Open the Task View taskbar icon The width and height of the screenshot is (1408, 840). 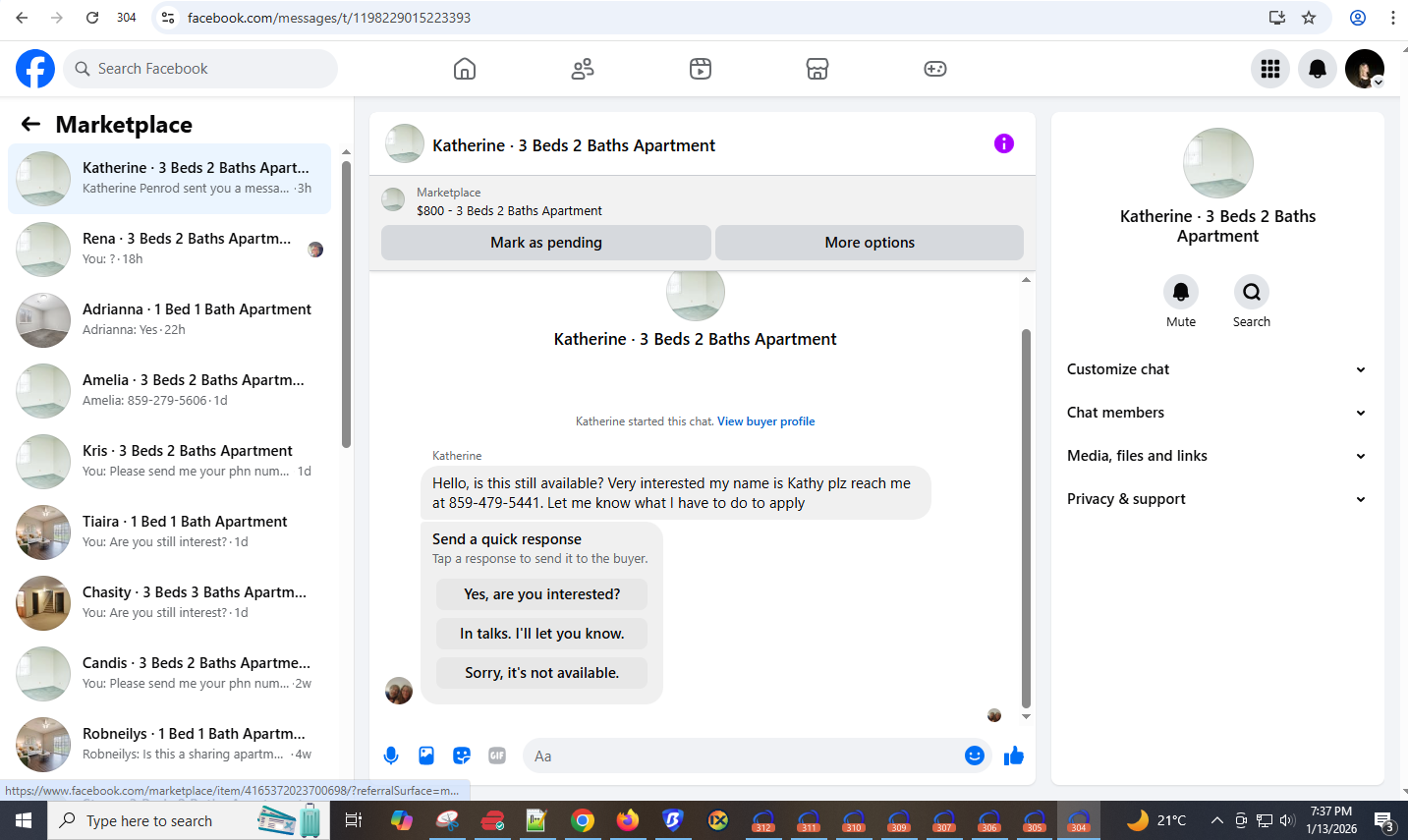pyautogui.click(x=354, y=820)
